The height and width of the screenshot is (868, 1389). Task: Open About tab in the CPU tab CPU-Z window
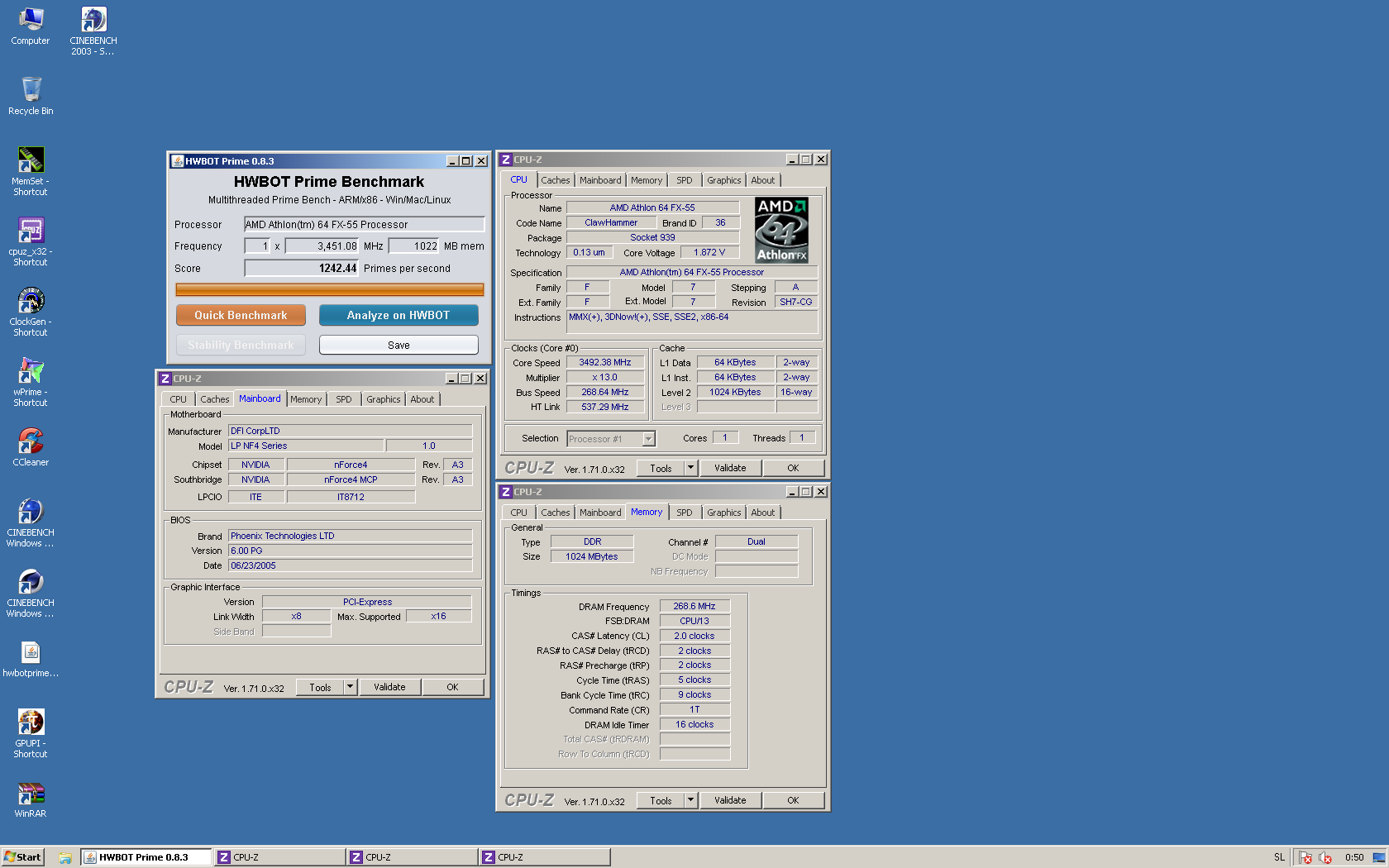click(763, 180)
